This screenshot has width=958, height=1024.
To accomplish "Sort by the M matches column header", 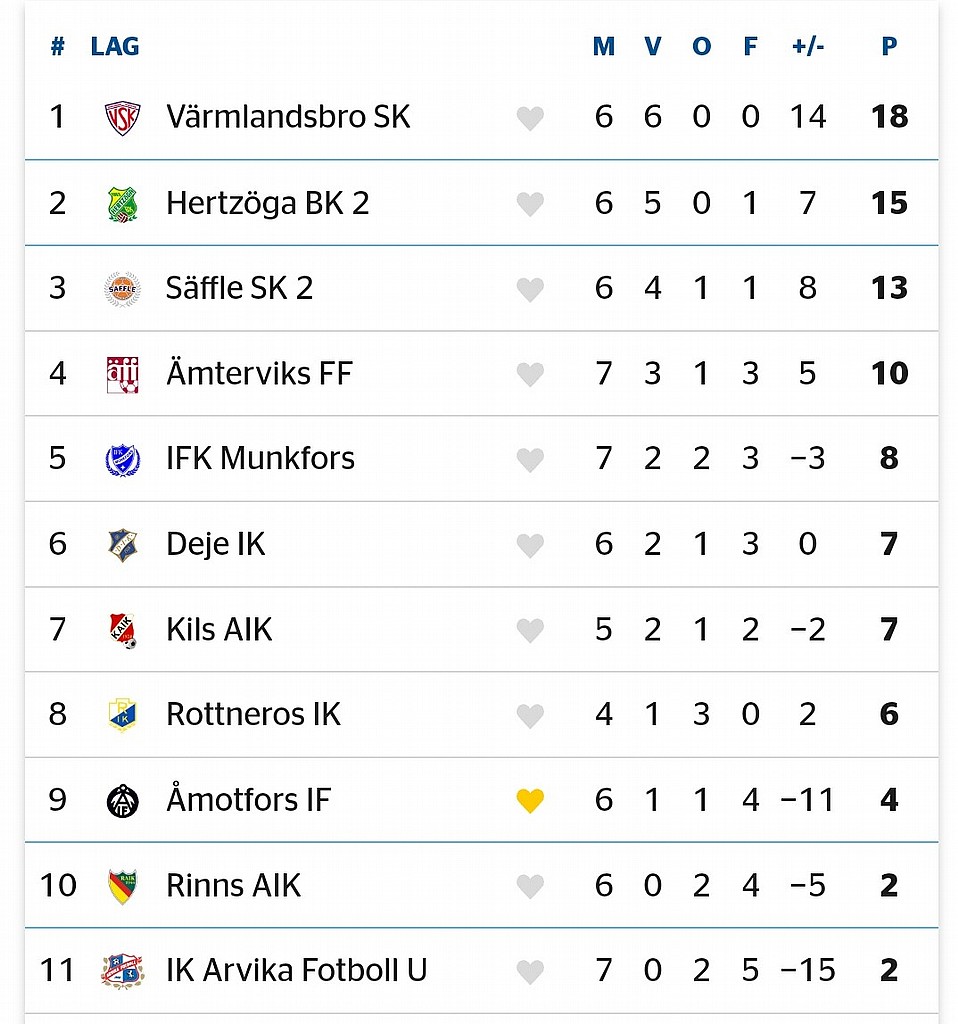I will point(603,46).
